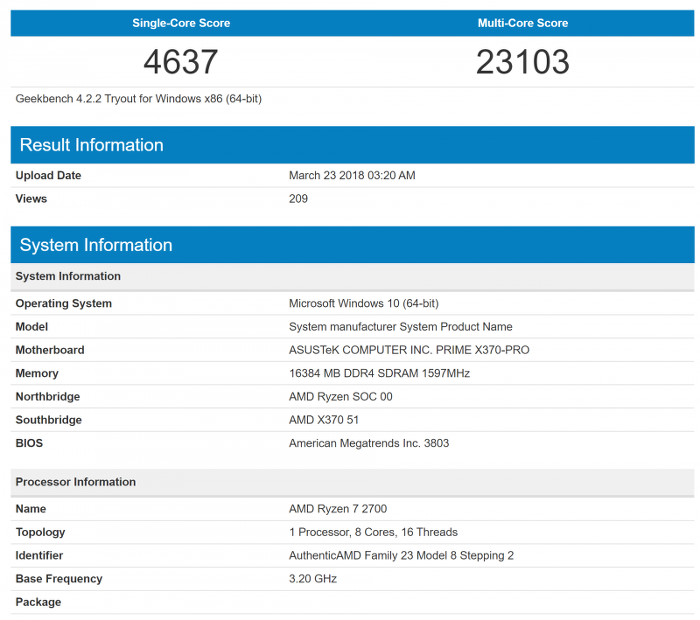Click the Geekbench 4.2.2 Tryout version line
Viewport: 700px width, 620px height.
point(138,99)
